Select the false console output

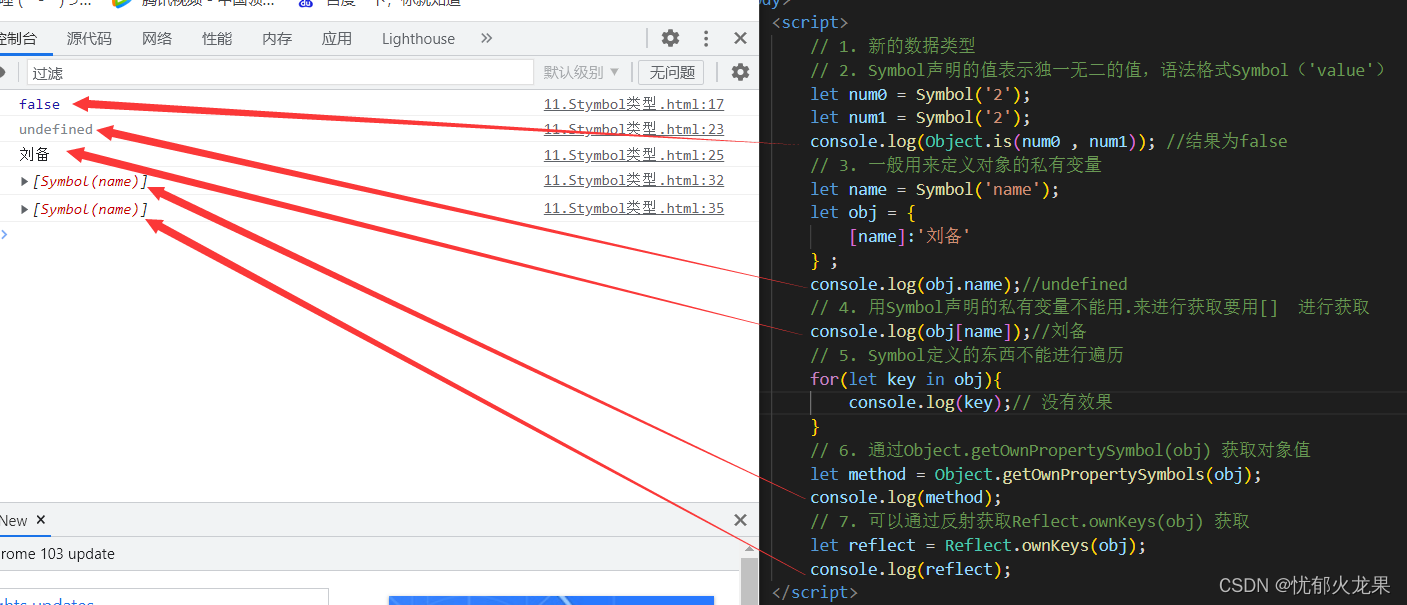tap(39, 104)
